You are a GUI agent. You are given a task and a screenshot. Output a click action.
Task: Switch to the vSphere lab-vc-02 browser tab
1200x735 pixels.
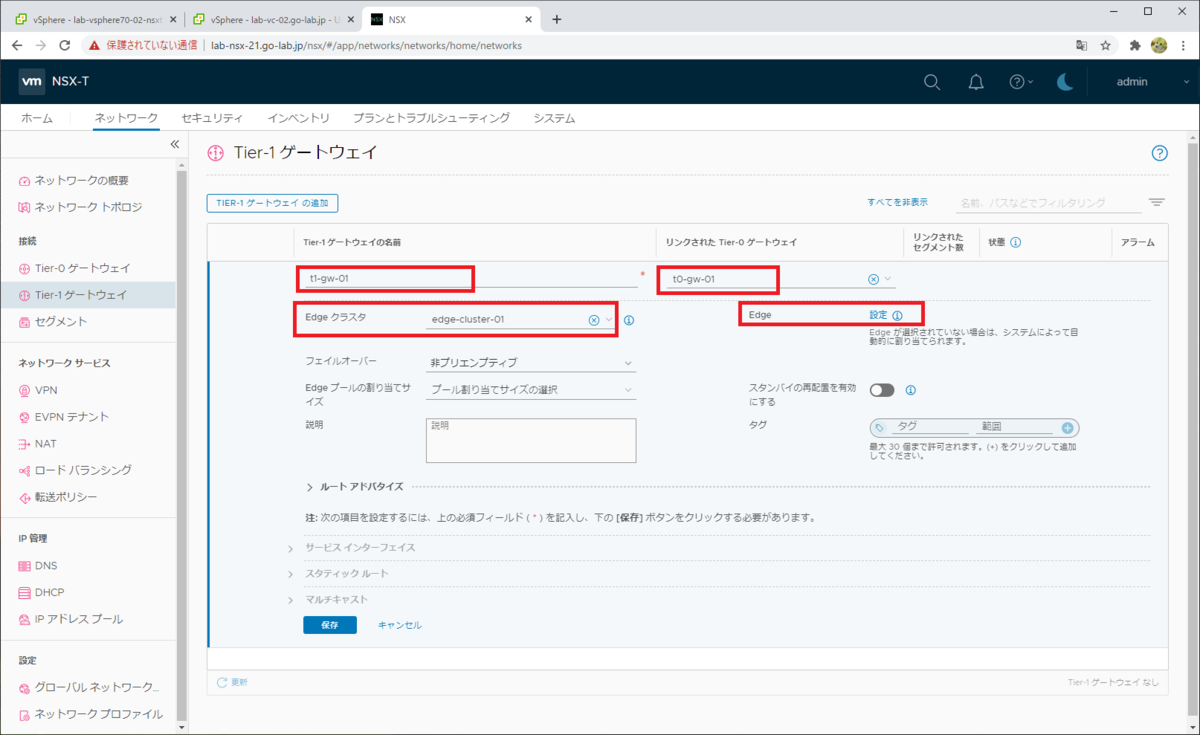point(272,19)
